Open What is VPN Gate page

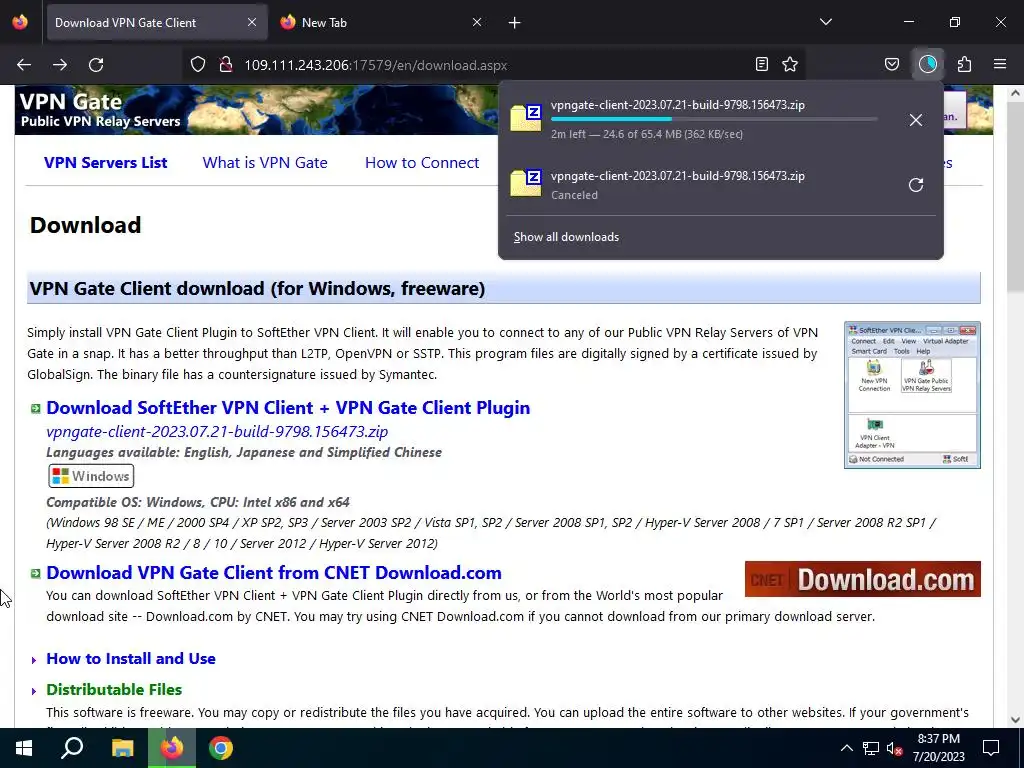pos(265,163)
